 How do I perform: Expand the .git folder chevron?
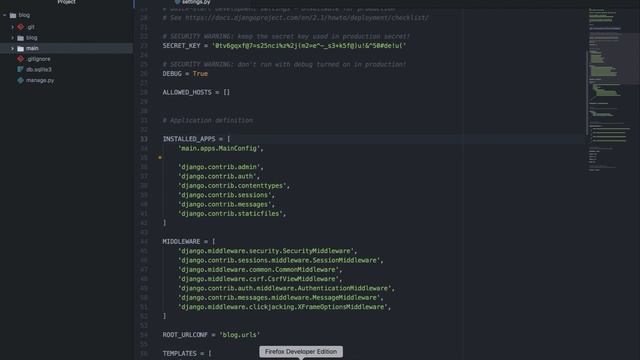pyautogui.click(x=12, y=27)
